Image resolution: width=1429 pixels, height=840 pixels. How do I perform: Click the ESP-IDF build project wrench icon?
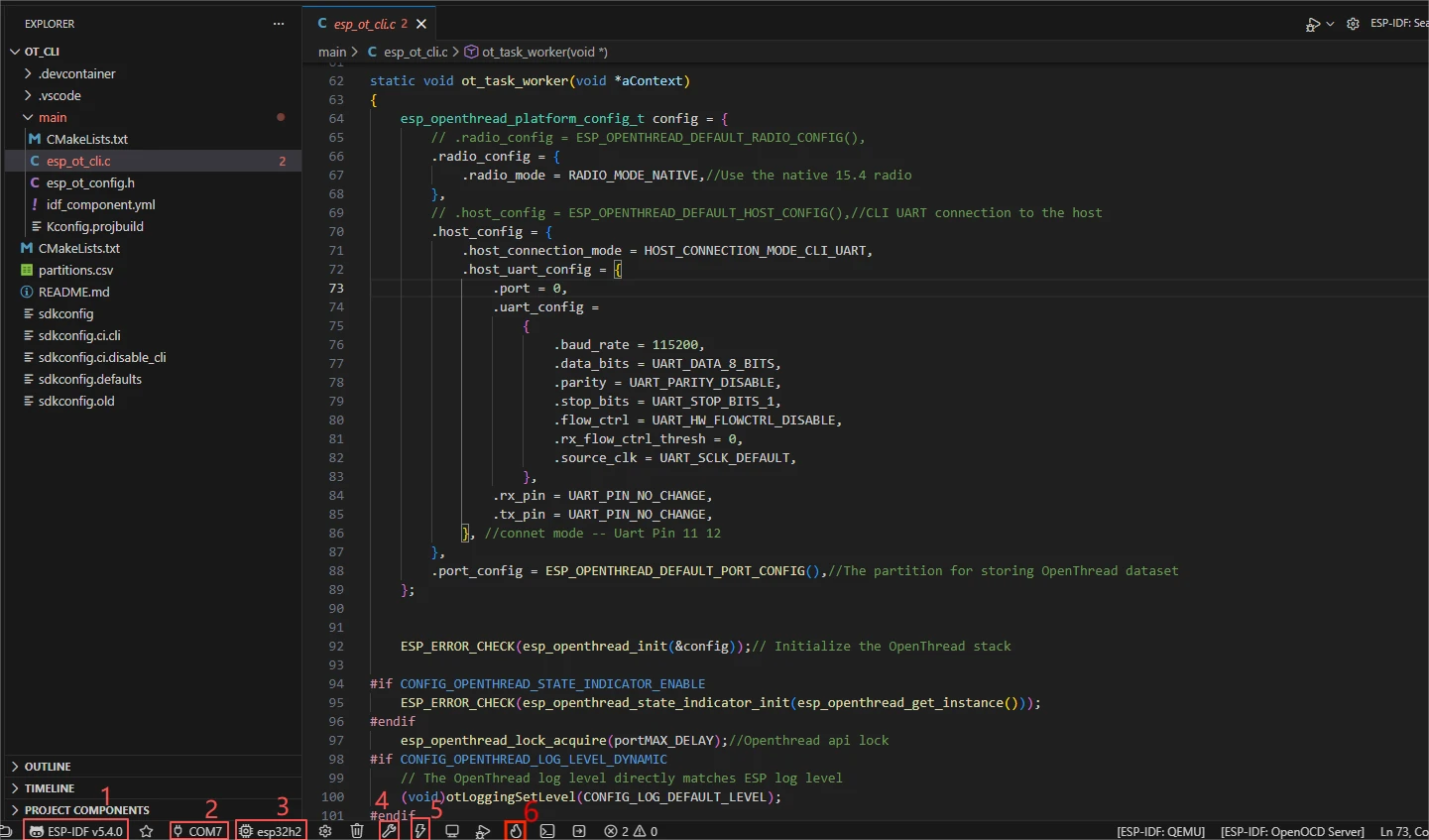pyautogui.click(x=389, y=831)
